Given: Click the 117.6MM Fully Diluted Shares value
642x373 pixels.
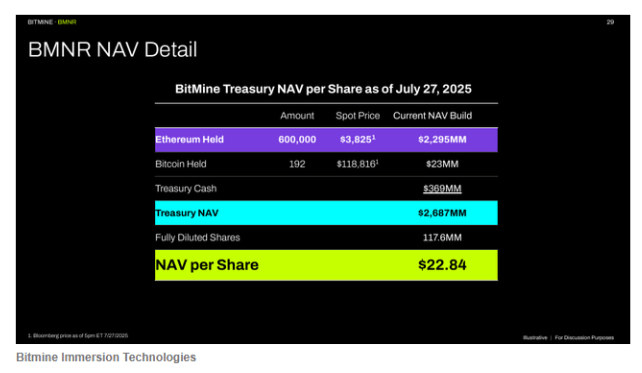Looking at the screenshot, I should tap(442, 237).
